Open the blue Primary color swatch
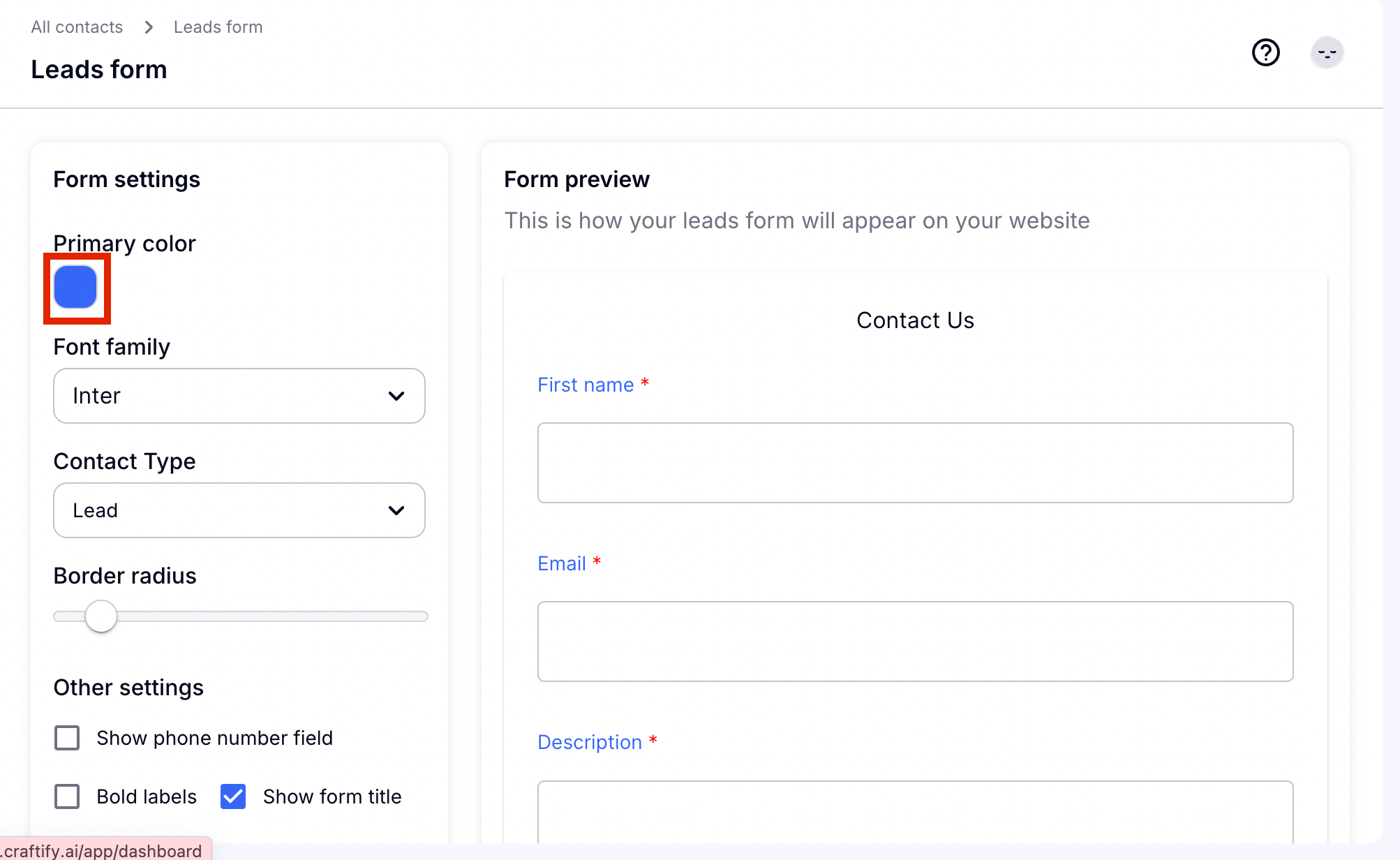 pyautogui.click(x=75, y=287)
